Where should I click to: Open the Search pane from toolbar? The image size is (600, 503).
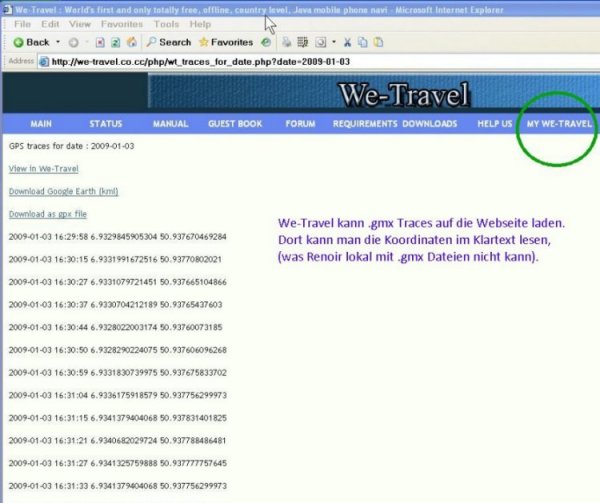pyautogui.click(x=169, y=42)
